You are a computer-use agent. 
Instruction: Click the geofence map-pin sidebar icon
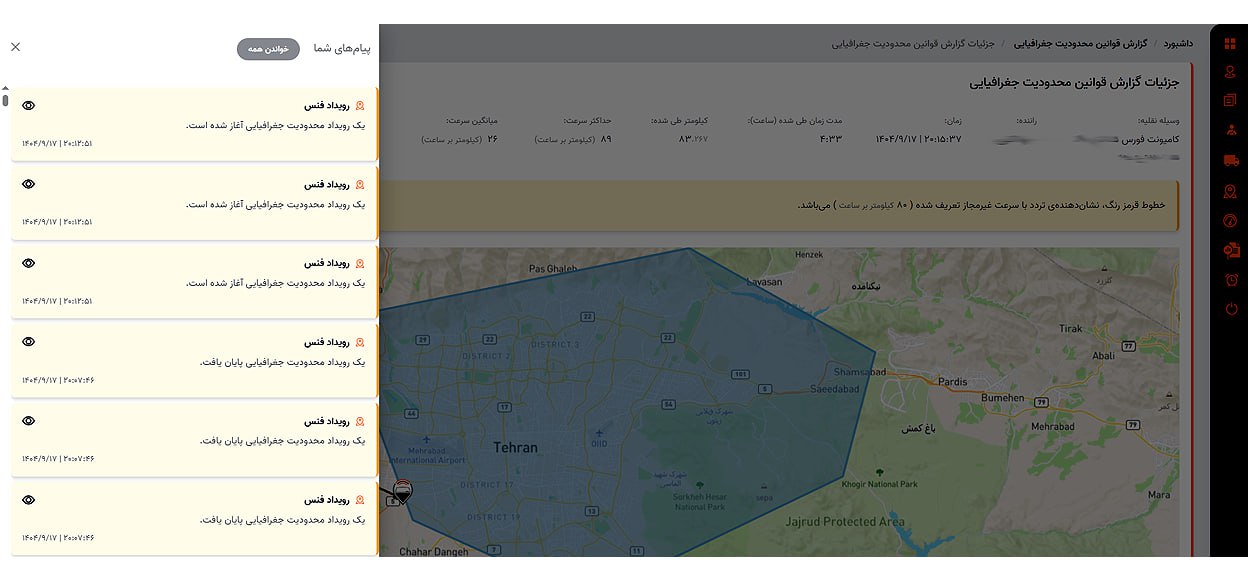click(1230, 191)
